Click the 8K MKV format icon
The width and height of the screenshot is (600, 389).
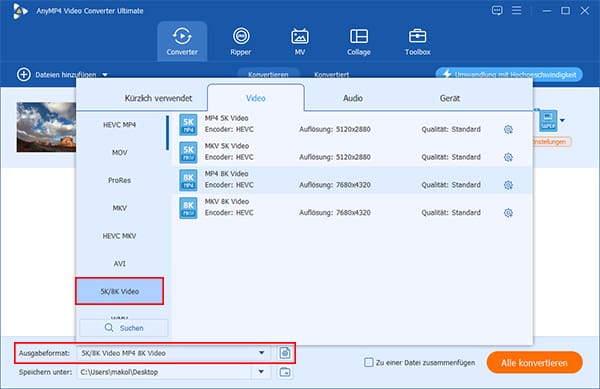pos(188,208)
